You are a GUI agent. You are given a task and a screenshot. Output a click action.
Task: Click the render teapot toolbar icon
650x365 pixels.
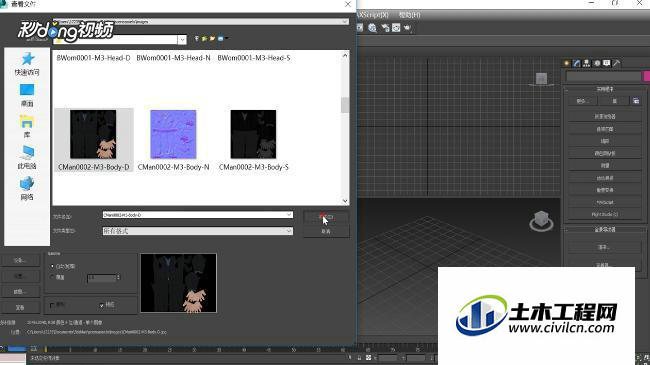(x=407, y=28)
